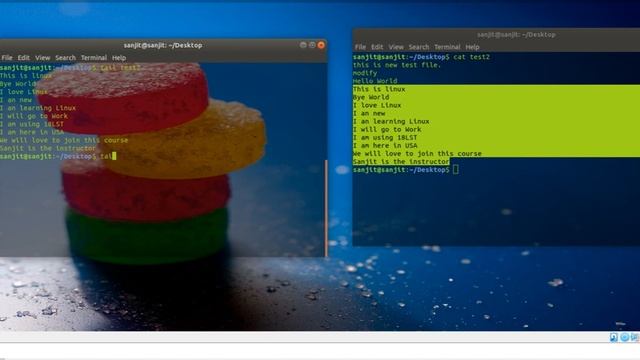
Task: Click "I am using 18LST" in left terminal
Action: [x=32, y=124]
